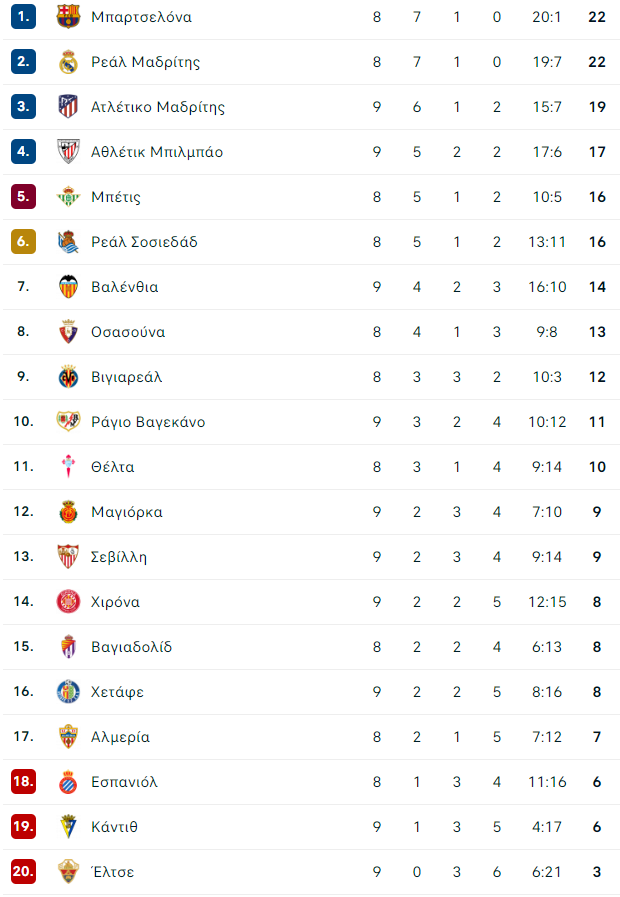The width and height of the screenshot is (620, 897).
Task: Select the red relegation badge 20.
Action: click(x=23, y=871)
